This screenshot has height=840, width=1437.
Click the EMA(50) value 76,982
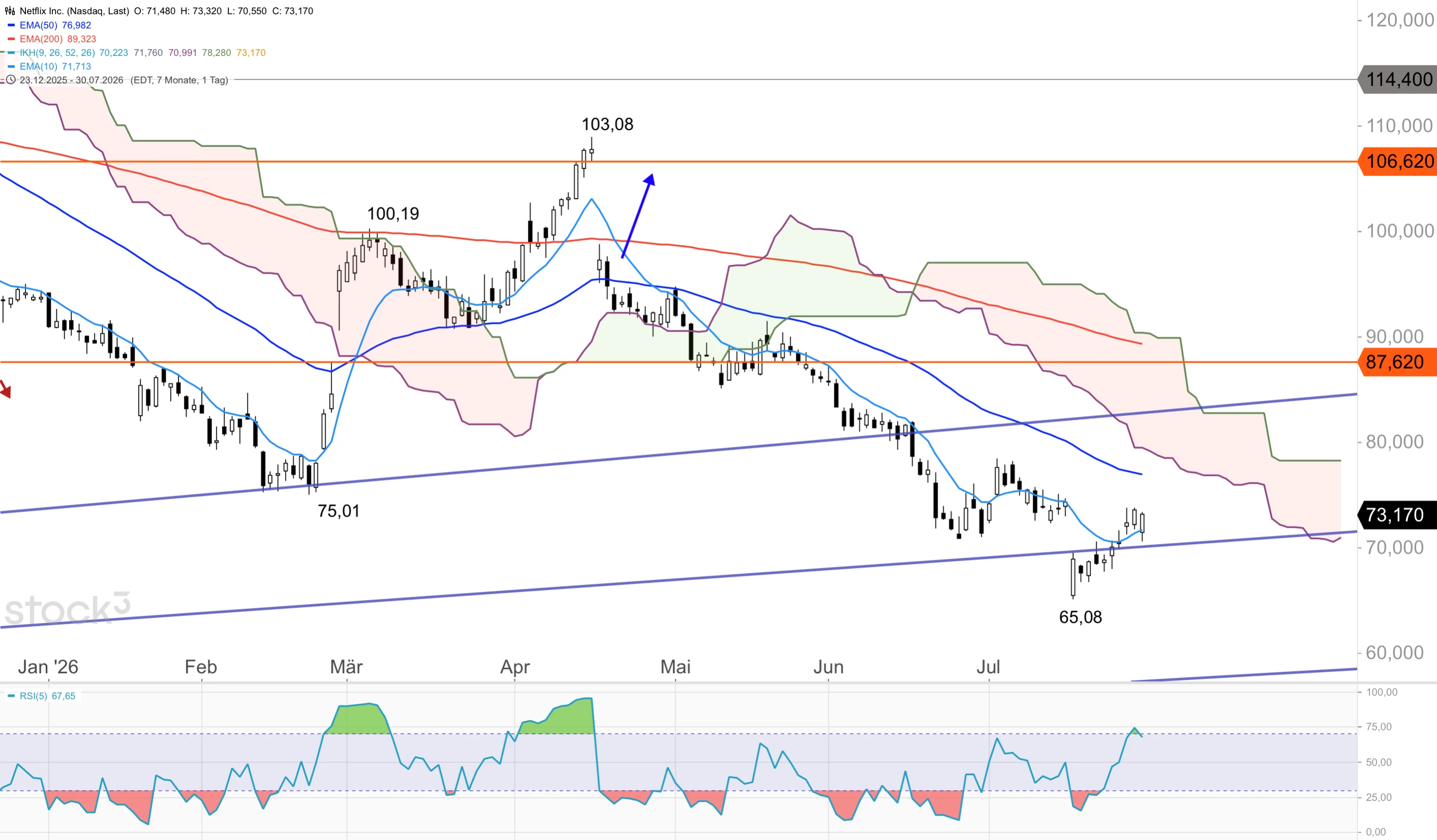coord(76,25)
